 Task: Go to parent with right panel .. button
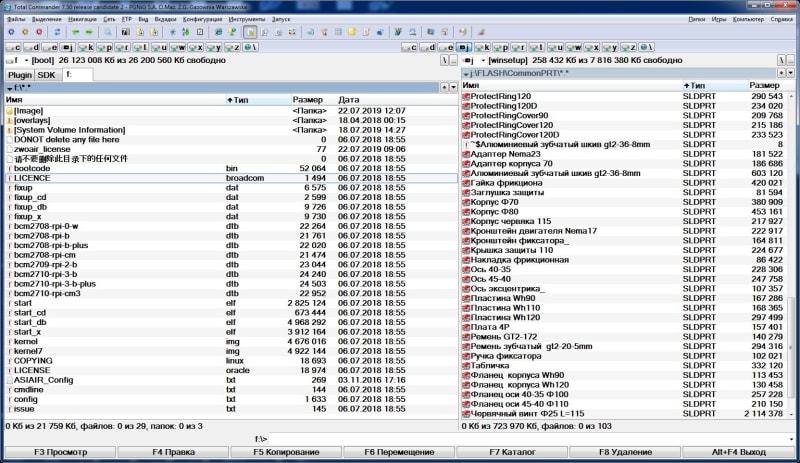point(790,60)
